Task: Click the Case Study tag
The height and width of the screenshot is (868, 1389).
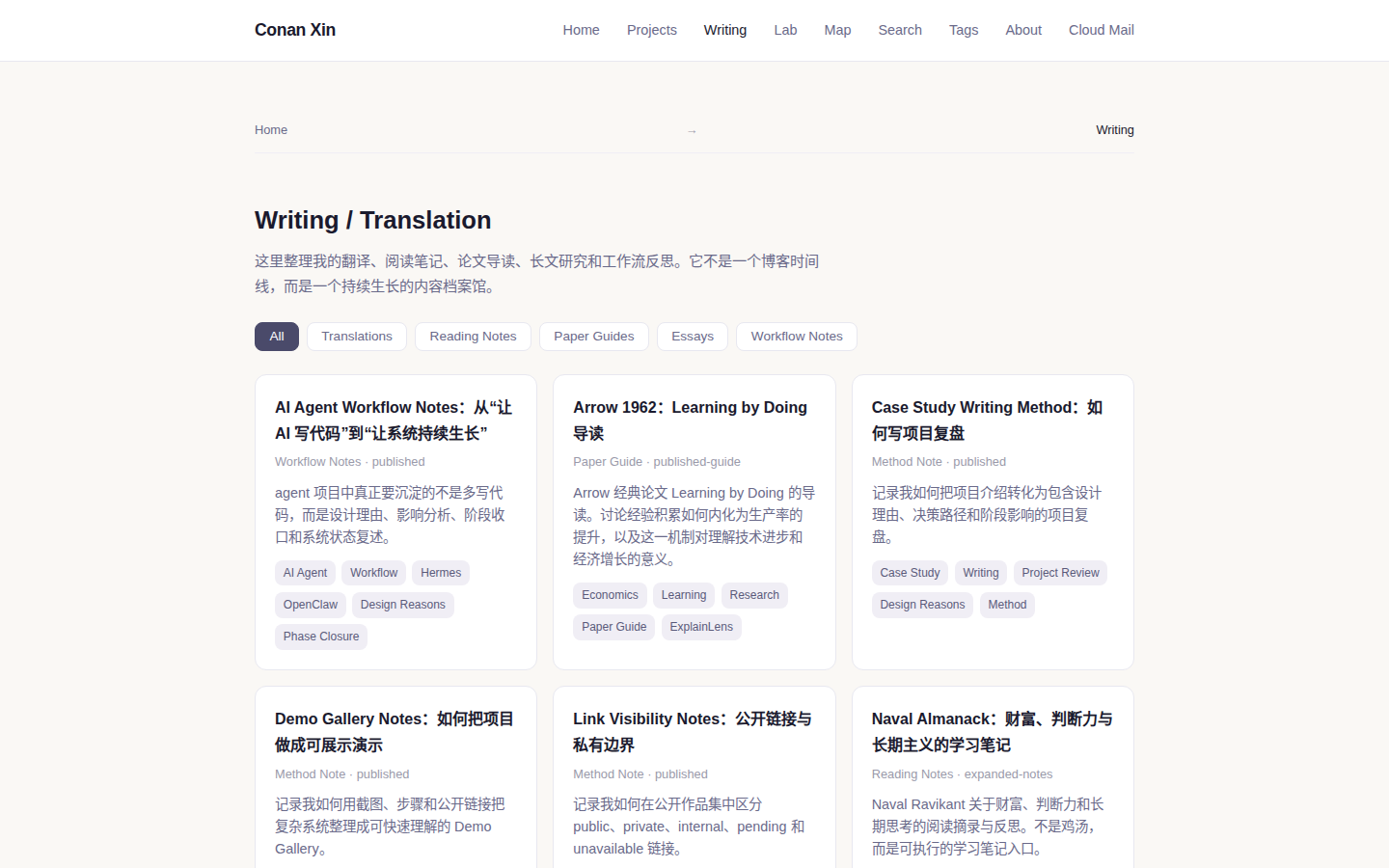Action: (x=910, y=573)
